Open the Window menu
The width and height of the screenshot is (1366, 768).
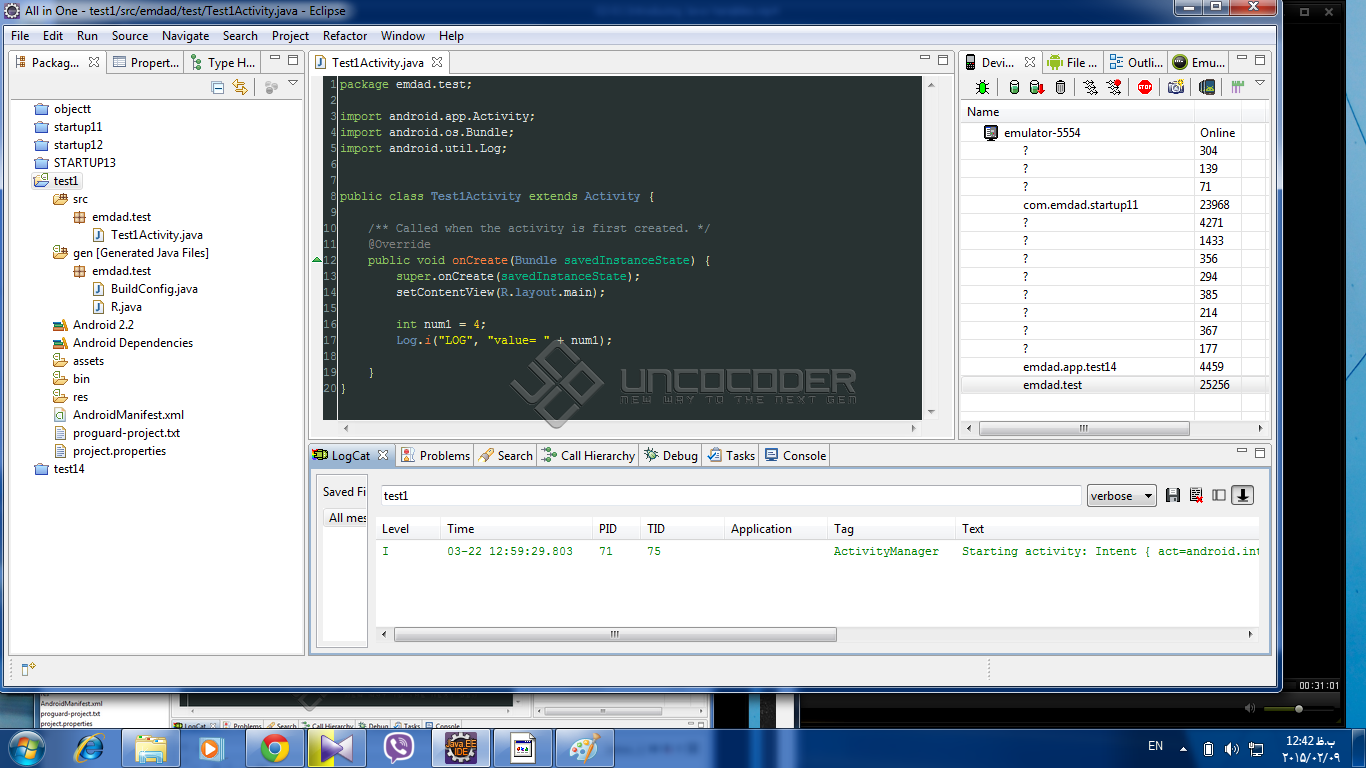tap(403, 36)
